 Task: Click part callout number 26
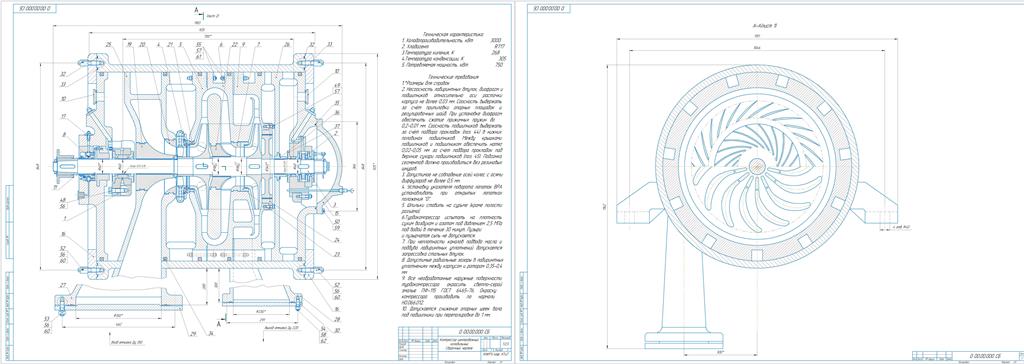tap(287, 44)
